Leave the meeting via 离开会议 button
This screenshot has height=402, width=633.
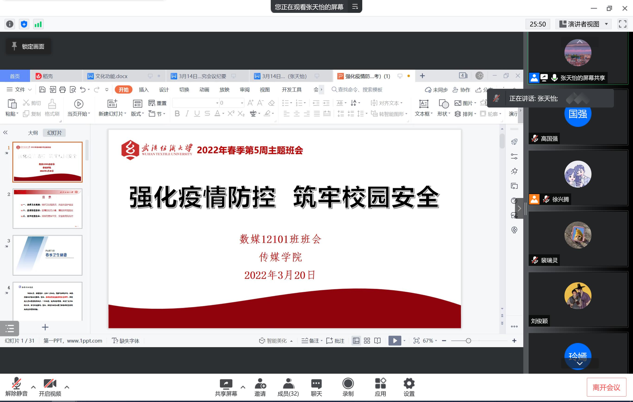pos(605,387)
